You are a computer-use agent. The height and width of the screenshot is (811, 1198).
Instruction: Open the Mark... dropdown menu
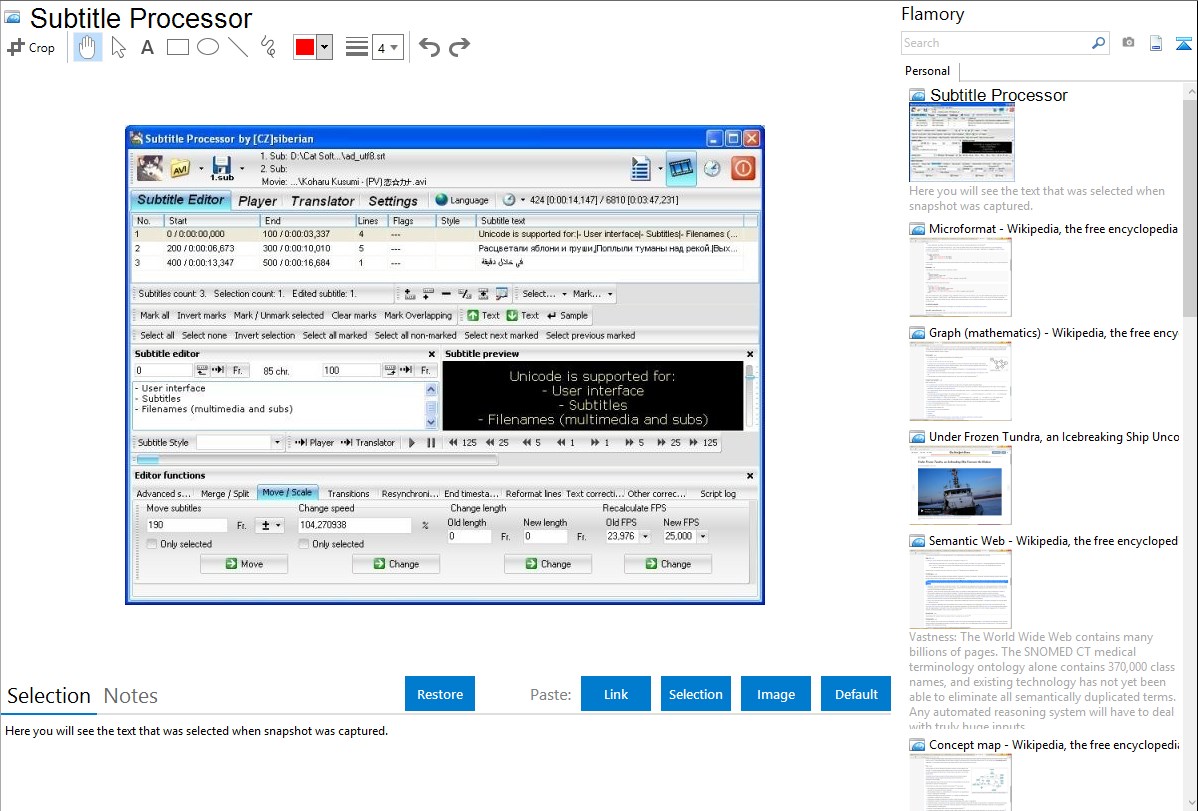(x=593, y=294)
